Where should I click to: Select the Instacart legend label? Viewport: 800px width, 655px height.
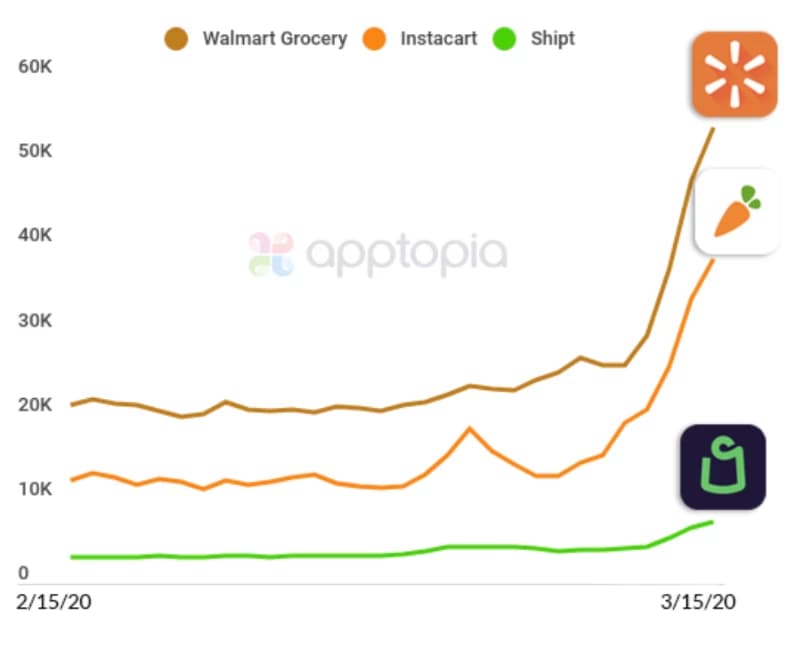click(x=439, y=39)
